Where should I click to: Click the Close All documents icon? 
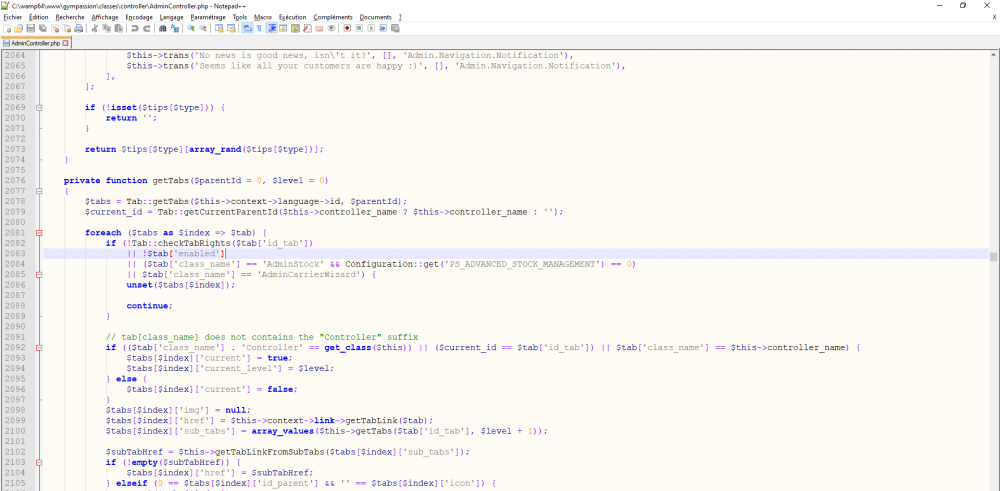[67, 28]
